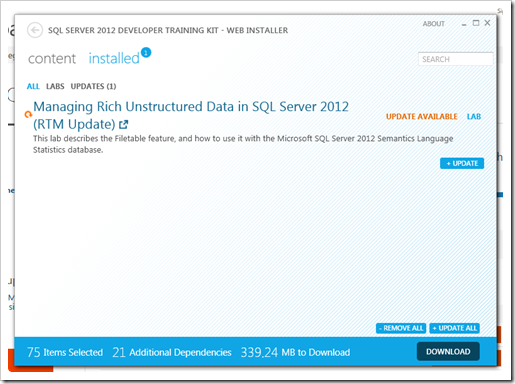The width and height of the screenshot is (515, 384).
Task: Click the UPDATE AVAILABLE status label
Action: coord(421,116)
